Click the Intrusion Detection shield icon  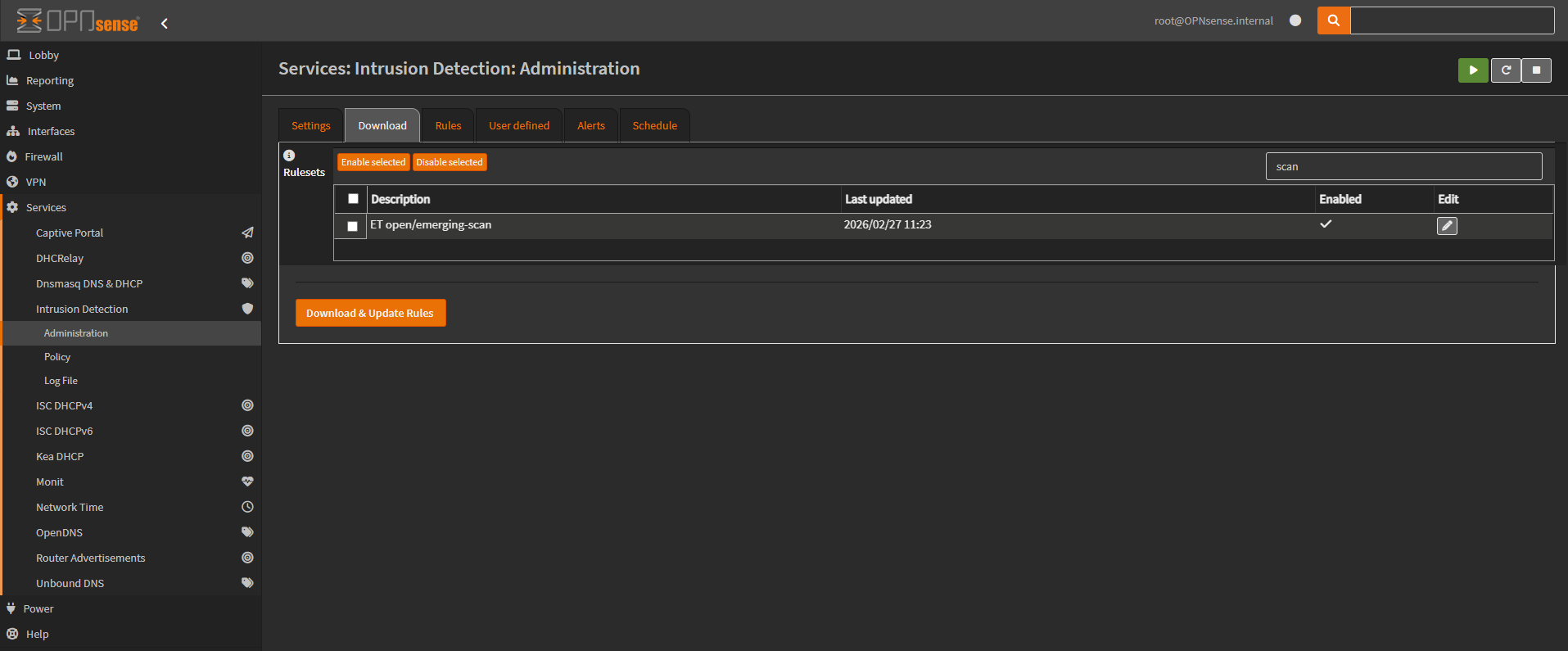click(x=247, y=309)
